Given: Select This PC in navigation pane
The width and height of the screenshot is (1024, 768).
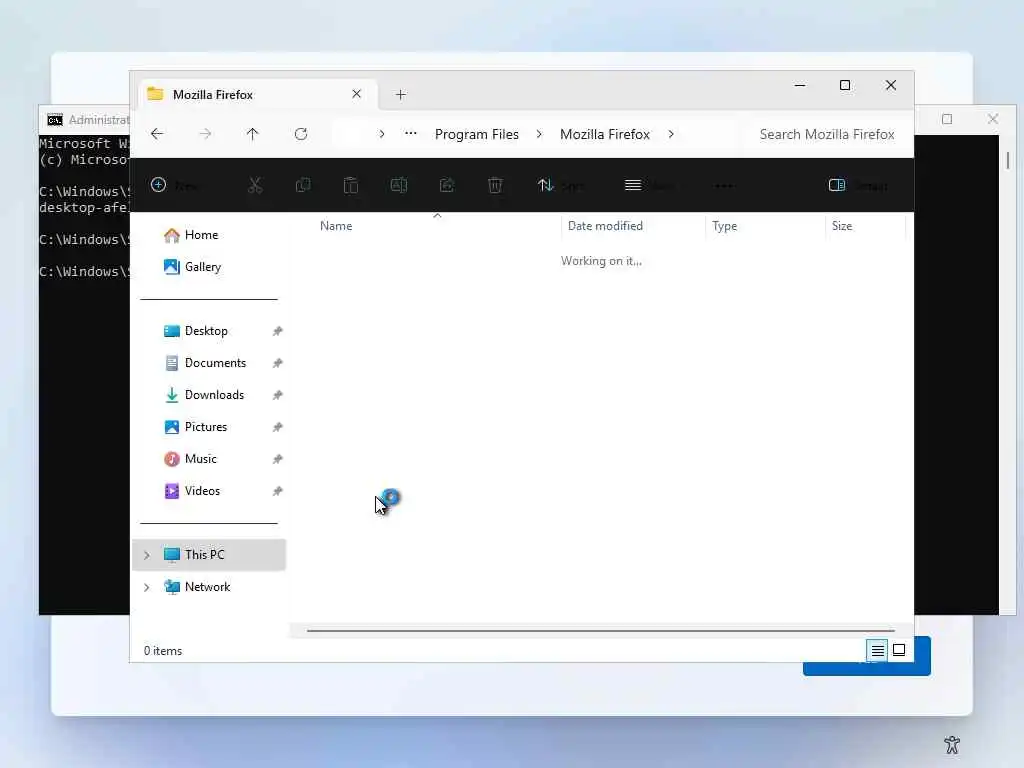Looking at the screenshot, I should [209, 555].
